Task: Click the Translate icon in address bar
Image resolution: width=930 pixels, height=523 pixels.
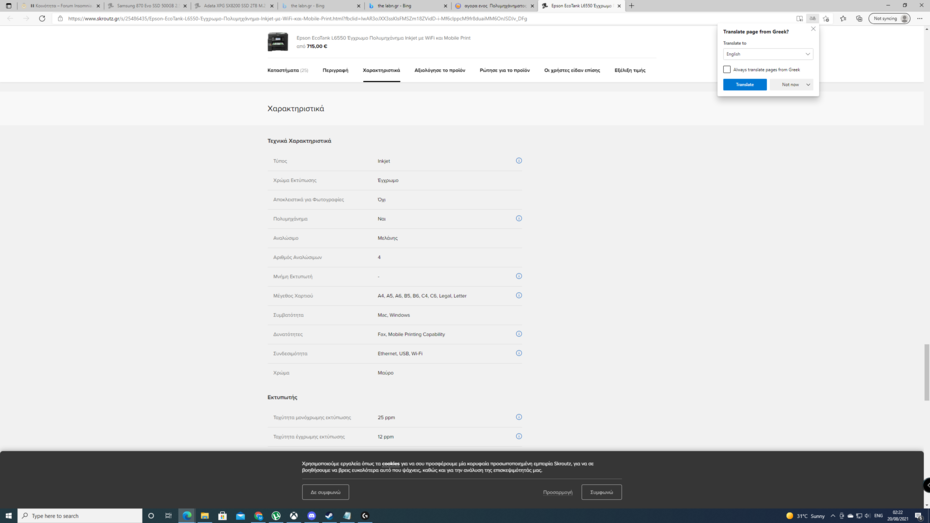Action: pos(813,18)
